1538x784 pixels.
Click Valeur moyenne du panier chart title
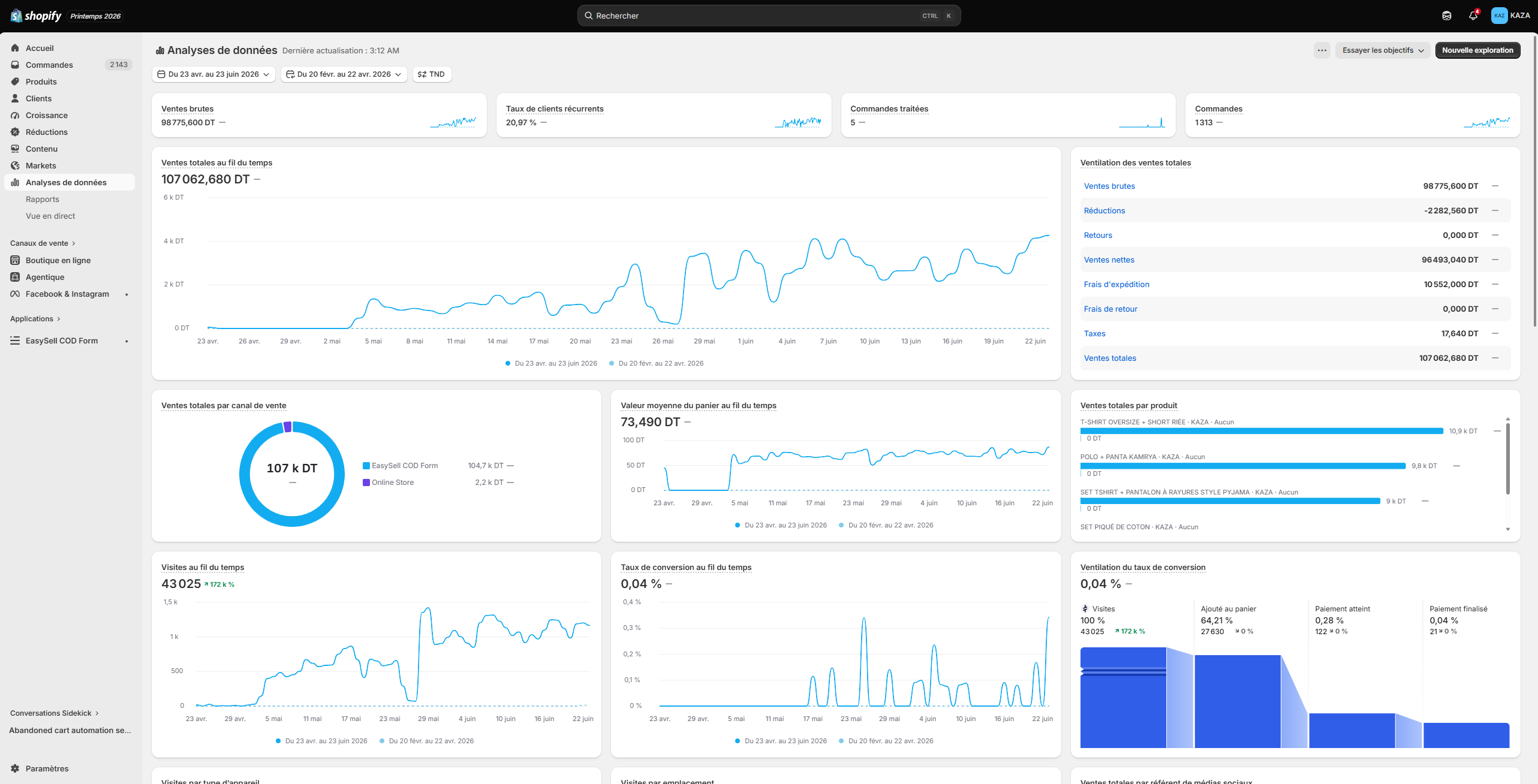coord(699,405)
